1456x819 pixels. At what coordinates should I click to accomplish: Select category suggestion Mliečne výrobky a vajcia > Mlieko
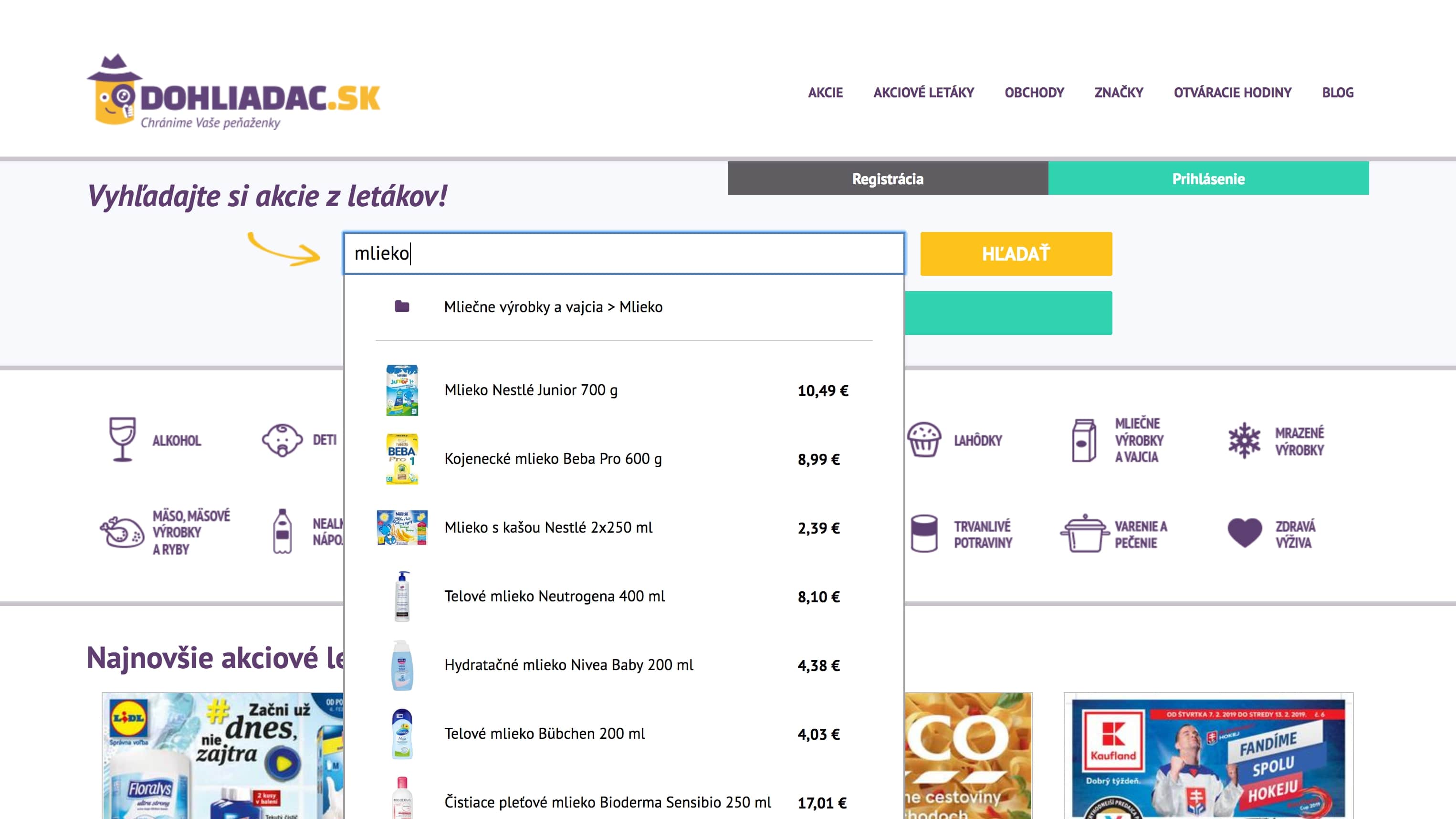coord(624,307)
